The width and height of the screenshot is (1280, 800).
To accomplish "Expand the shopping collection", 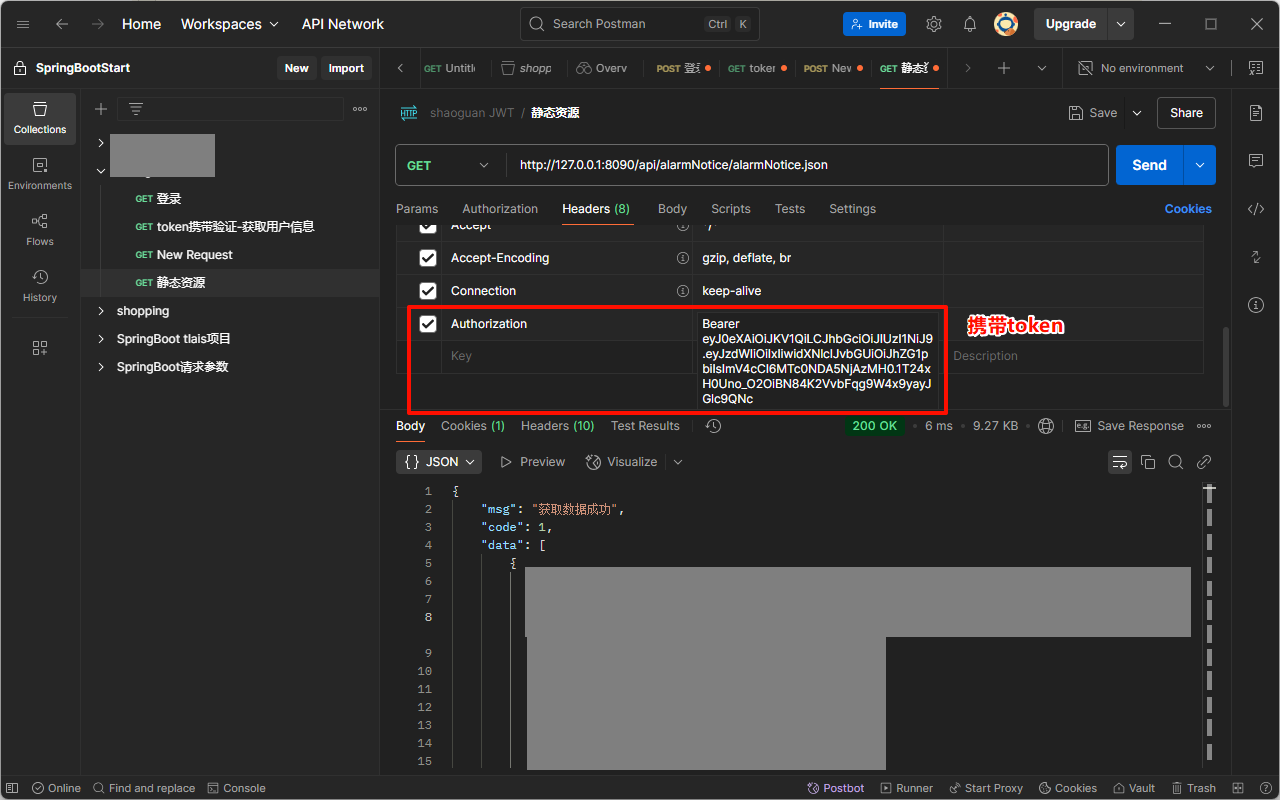I will [x=101, y=311].
